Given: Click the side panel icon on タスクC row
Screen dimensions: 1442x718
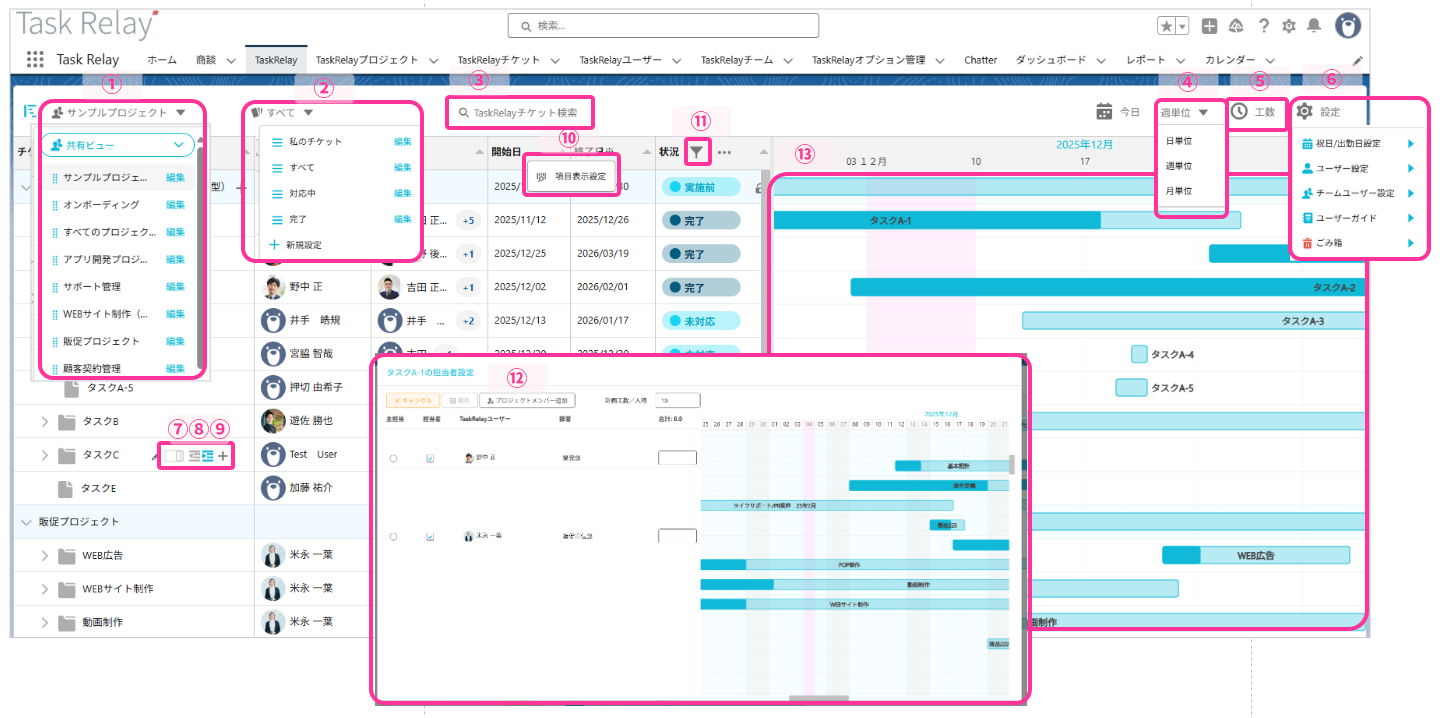Looking at the screenshot, I should coord(174,456).
